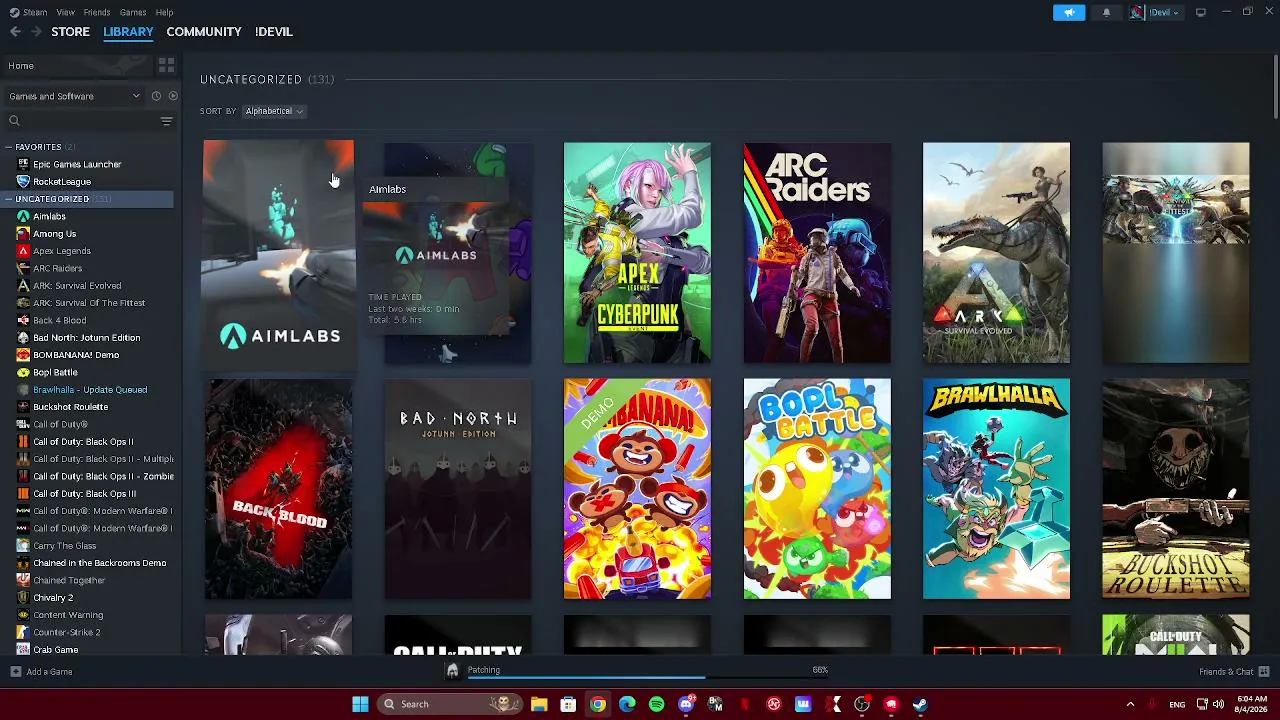Screen dimensions: 1280x720
Task: Select Chivalry 2 in the sidebar
Action: 53,598
